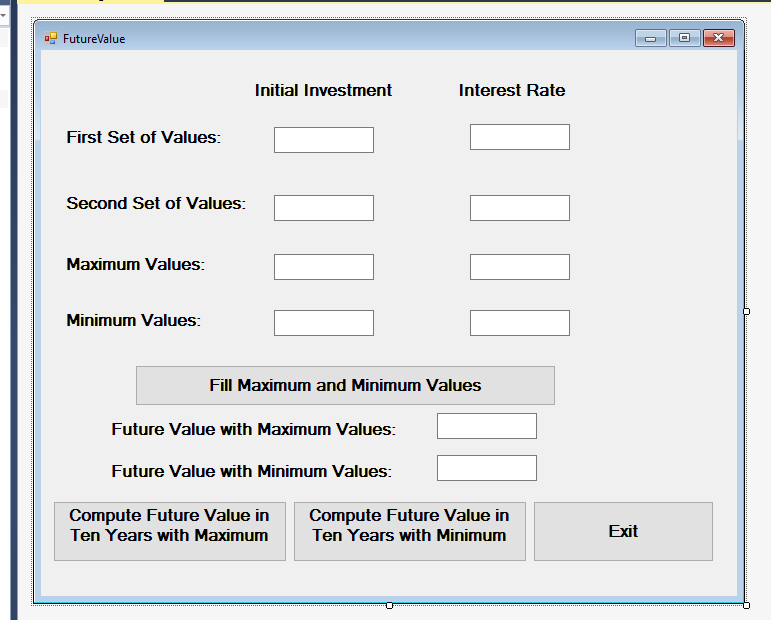Close the FutureValue form window
Viewport: 771px width, 620px height.
[719, 38]
